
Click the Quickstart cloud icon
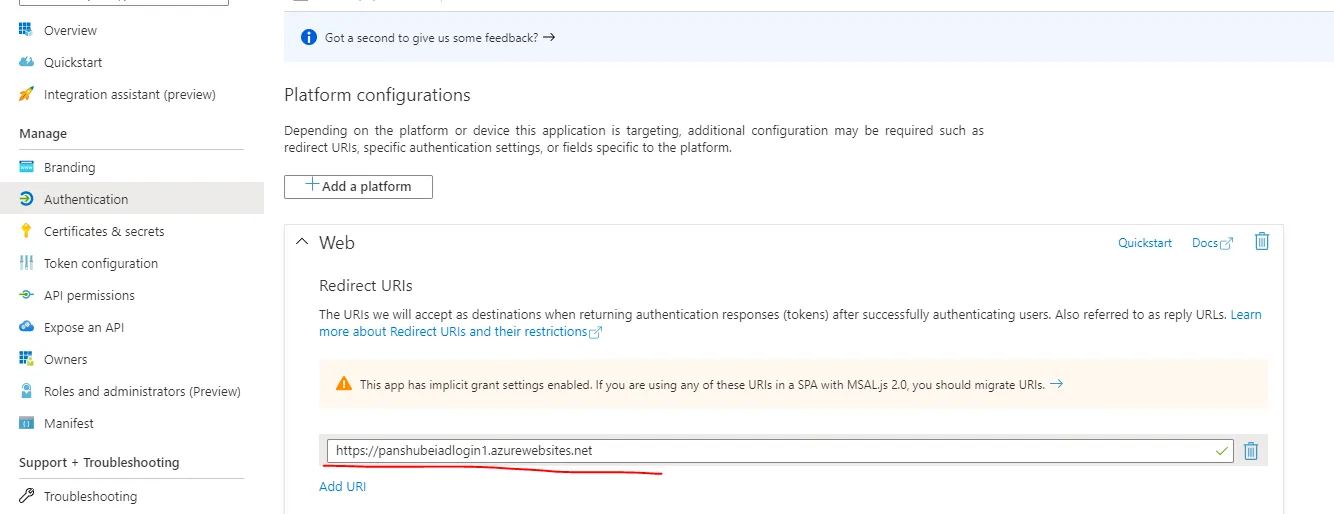tap(26, 62)
